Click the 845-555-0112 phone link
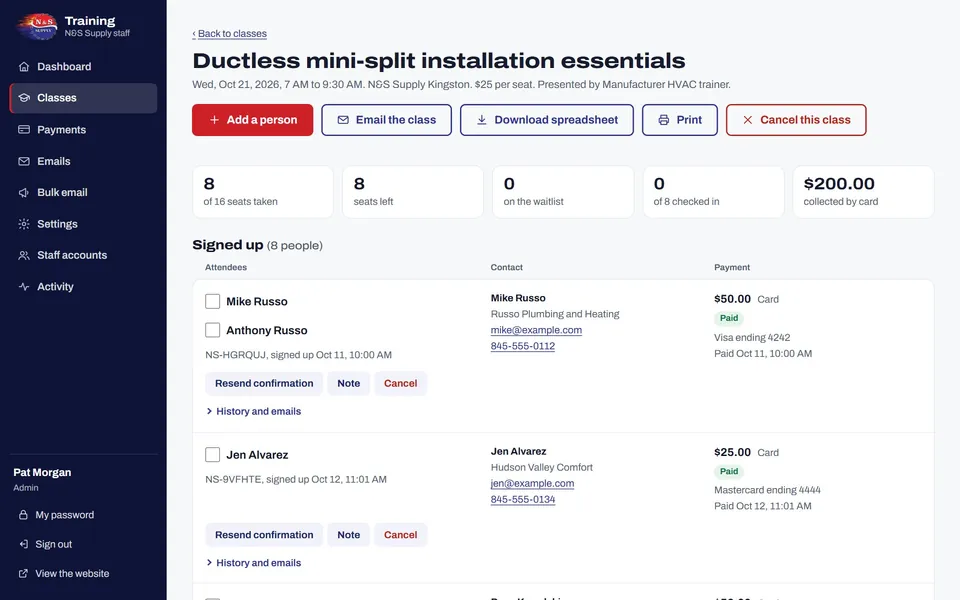The height and width of the screenshot is (600, 960). click(x=523, y=346)
